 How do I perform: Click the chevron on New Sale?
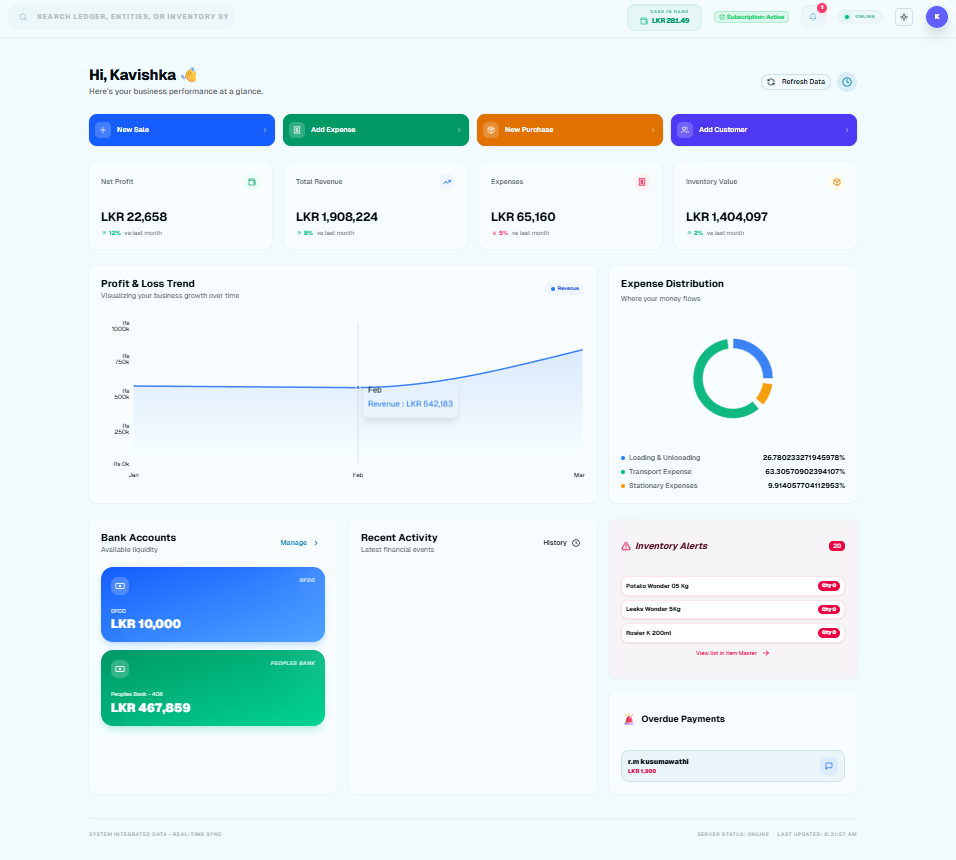(x=265, y=130)
